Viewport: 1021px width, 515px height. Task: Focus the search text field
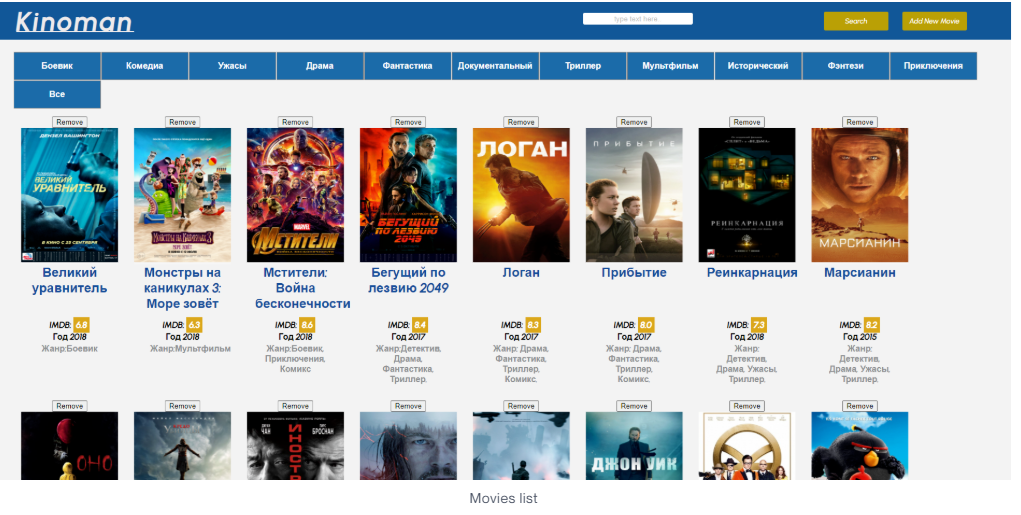click(x=637, y=19)
